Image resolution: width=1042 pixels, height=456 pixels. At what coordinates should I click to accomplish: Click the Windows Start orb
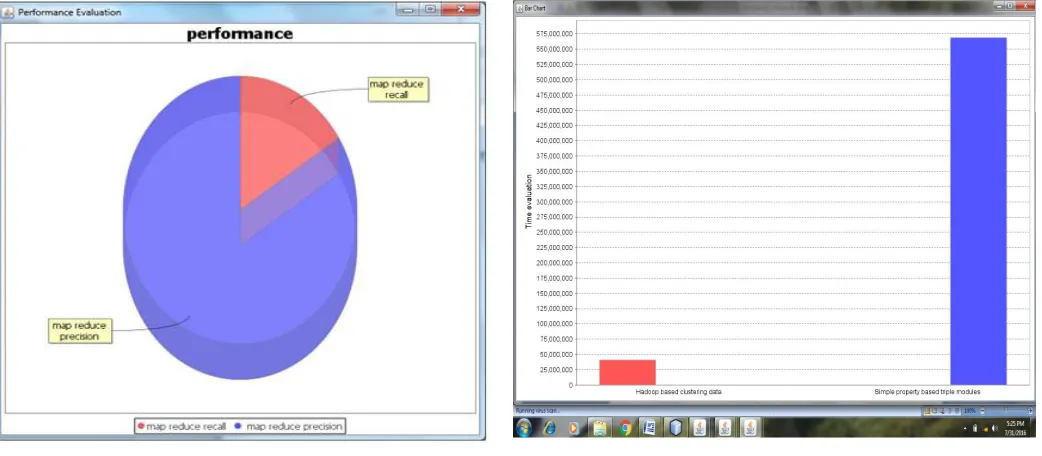click(524, 427)
